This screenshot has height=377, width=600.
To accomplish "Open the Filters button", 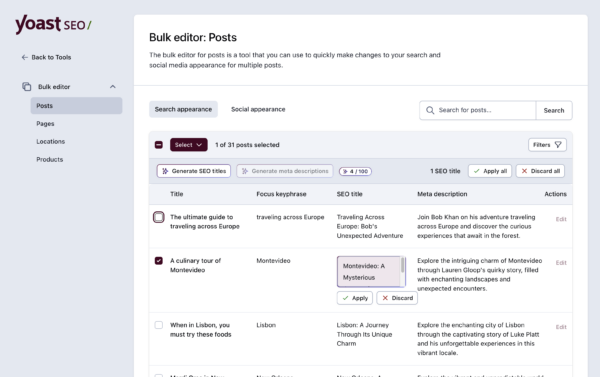I will [547, 145].
